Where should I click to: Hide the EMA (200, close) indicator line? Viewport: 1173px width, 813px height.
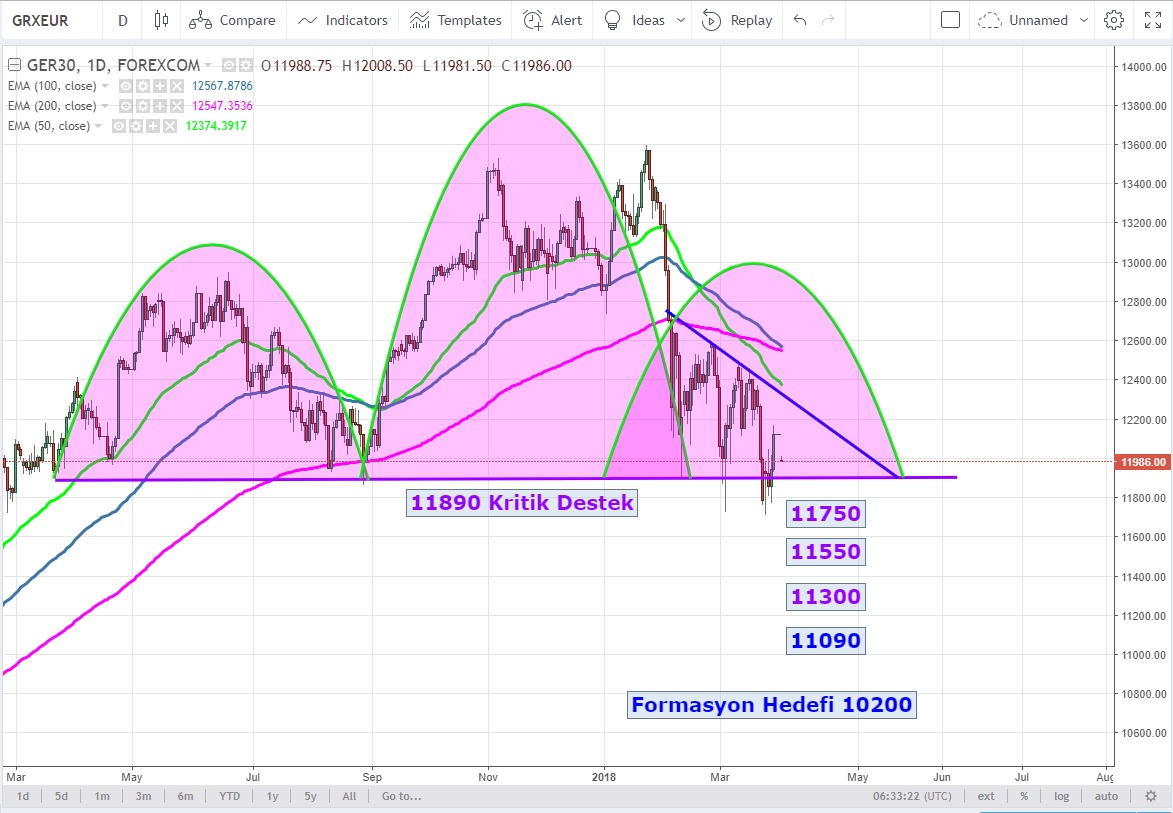[127, 106]
